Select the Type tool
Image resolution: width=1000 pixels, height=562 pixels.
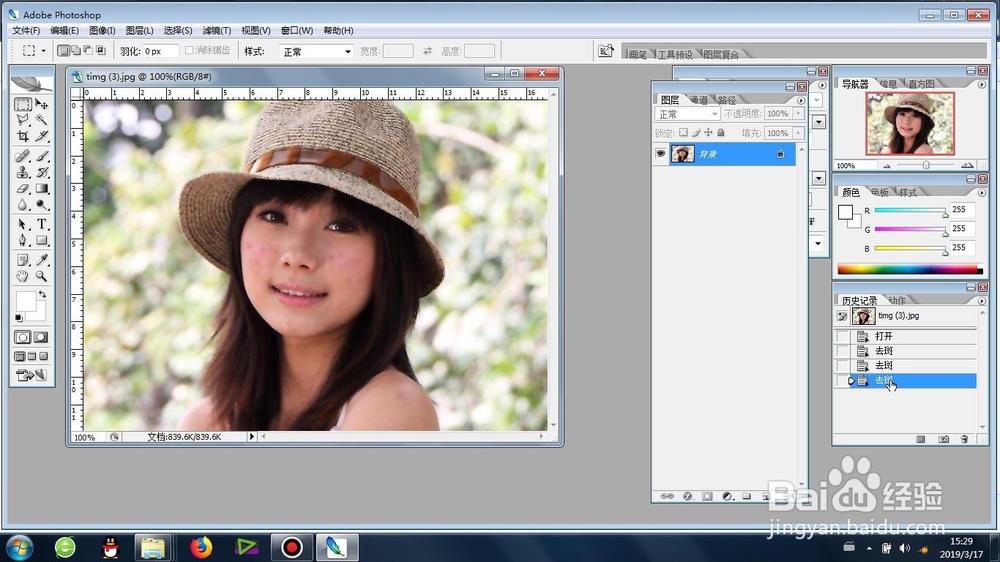42,224
